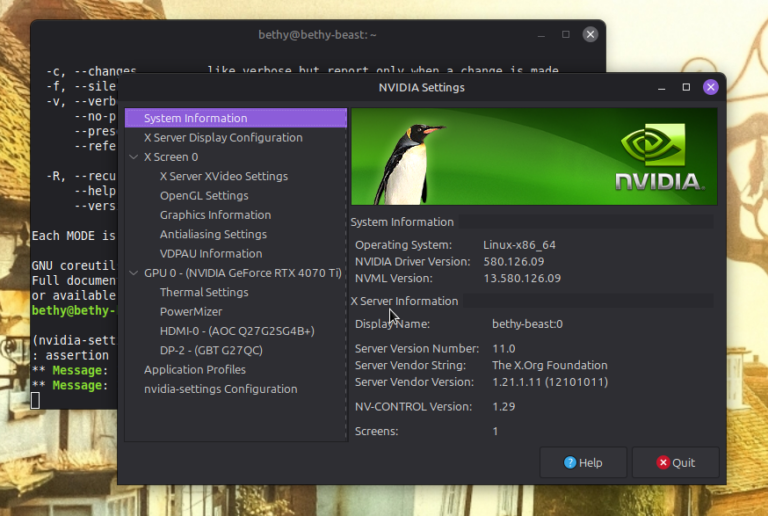Maximize the NVIDIA Settings window
Viewport: 768px width, 516px height.
[x=686, y=87]
